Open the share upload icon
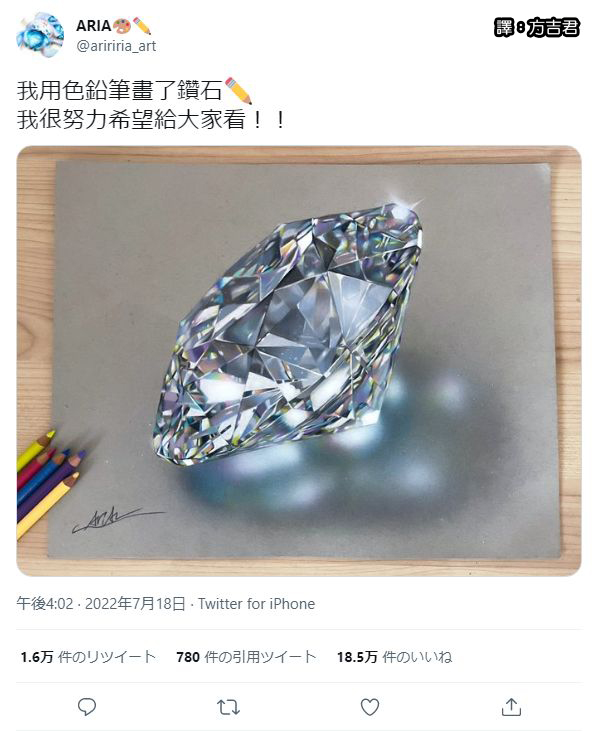Image resolution: width=598 pixels, height=731 pixels. (511, 707)
